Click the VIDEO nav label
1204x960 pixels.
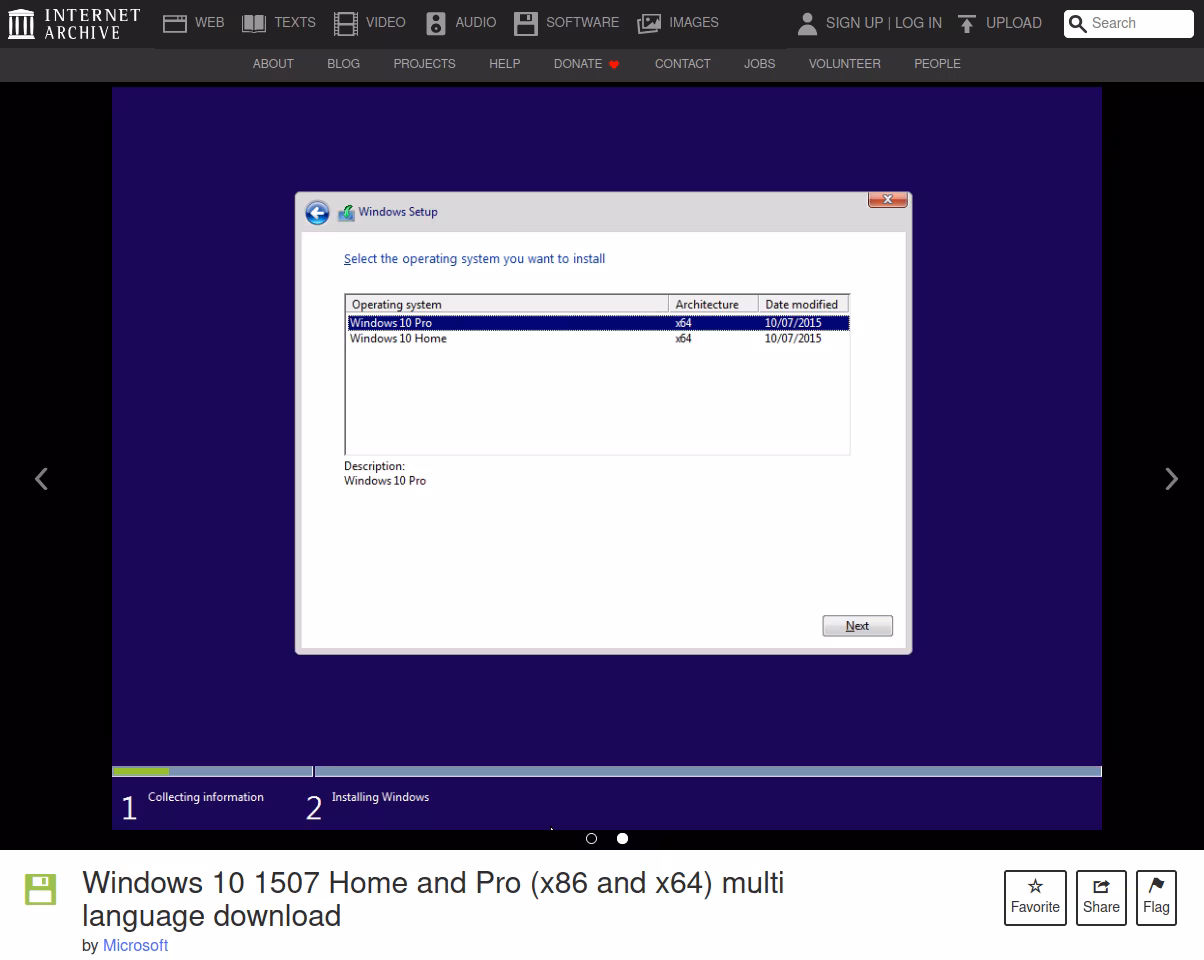[x=385, y=23]
